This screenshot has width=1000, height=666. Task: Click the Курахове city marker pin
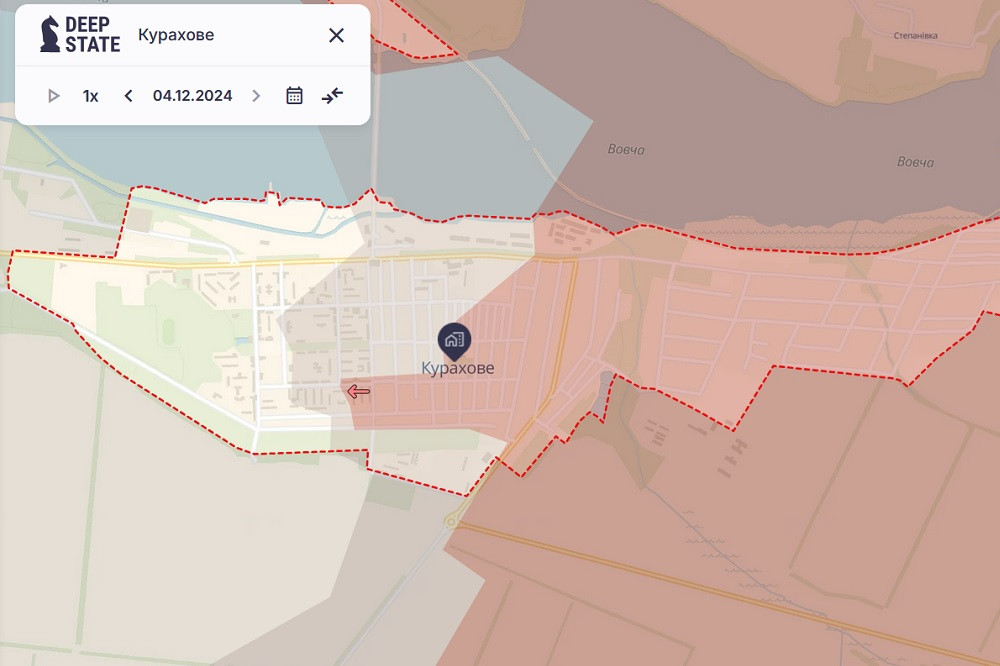click(453, 341)
